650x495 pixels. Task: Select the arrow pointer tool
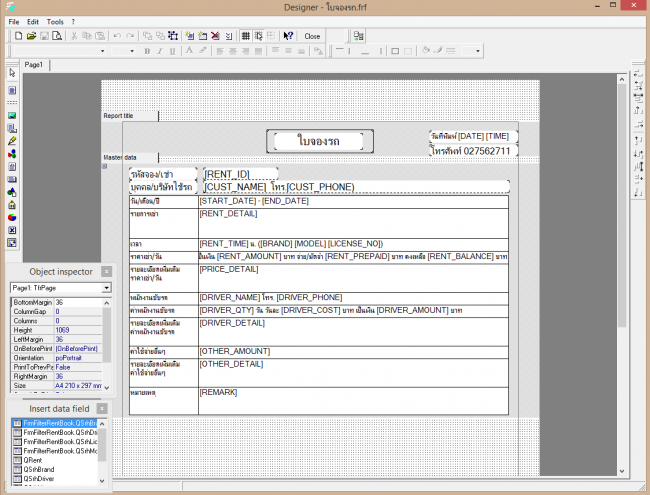coord(12,73)
